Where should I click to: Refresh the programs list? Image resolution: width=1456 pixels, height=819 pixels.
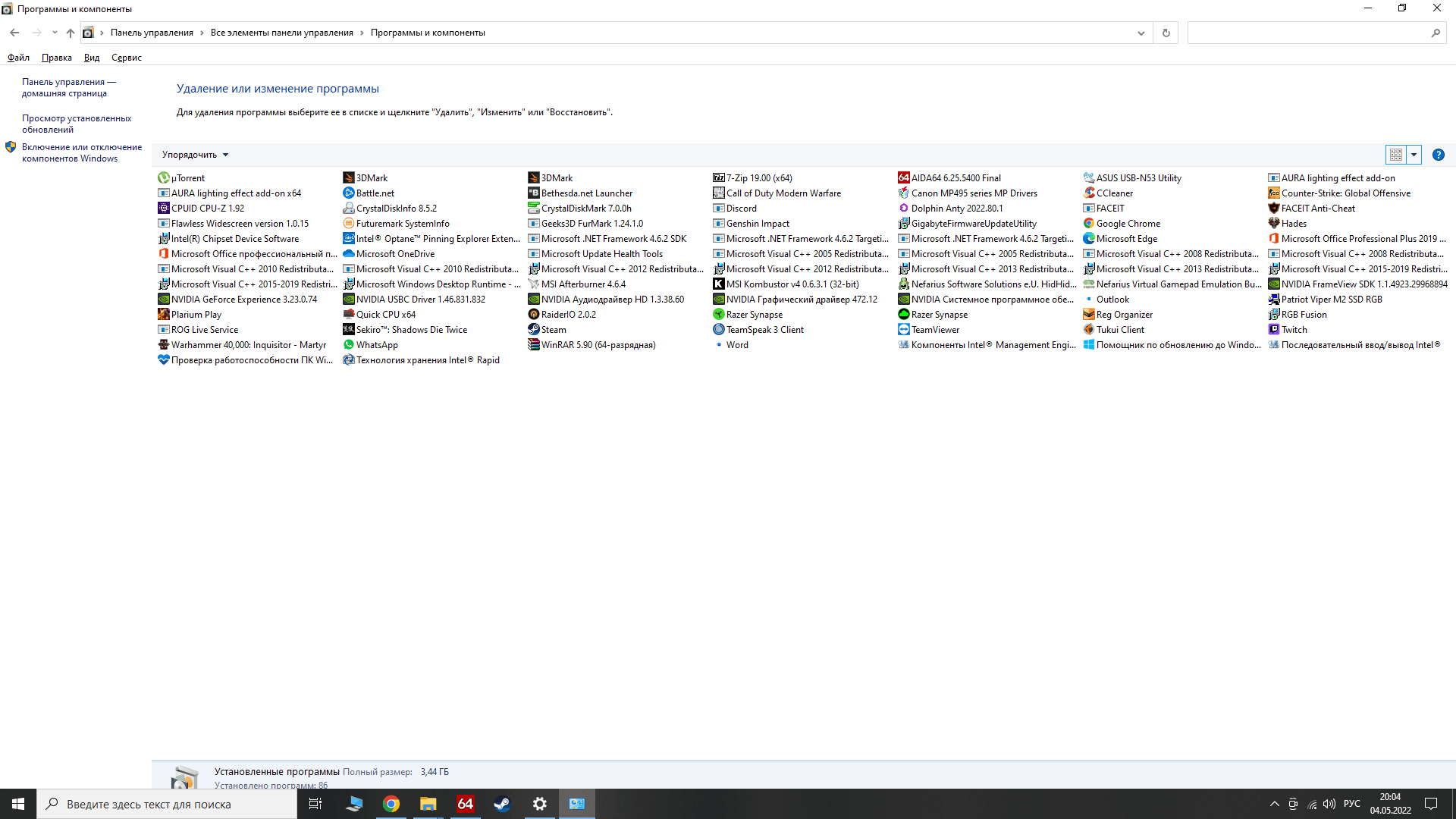(x=1166, y=33)
